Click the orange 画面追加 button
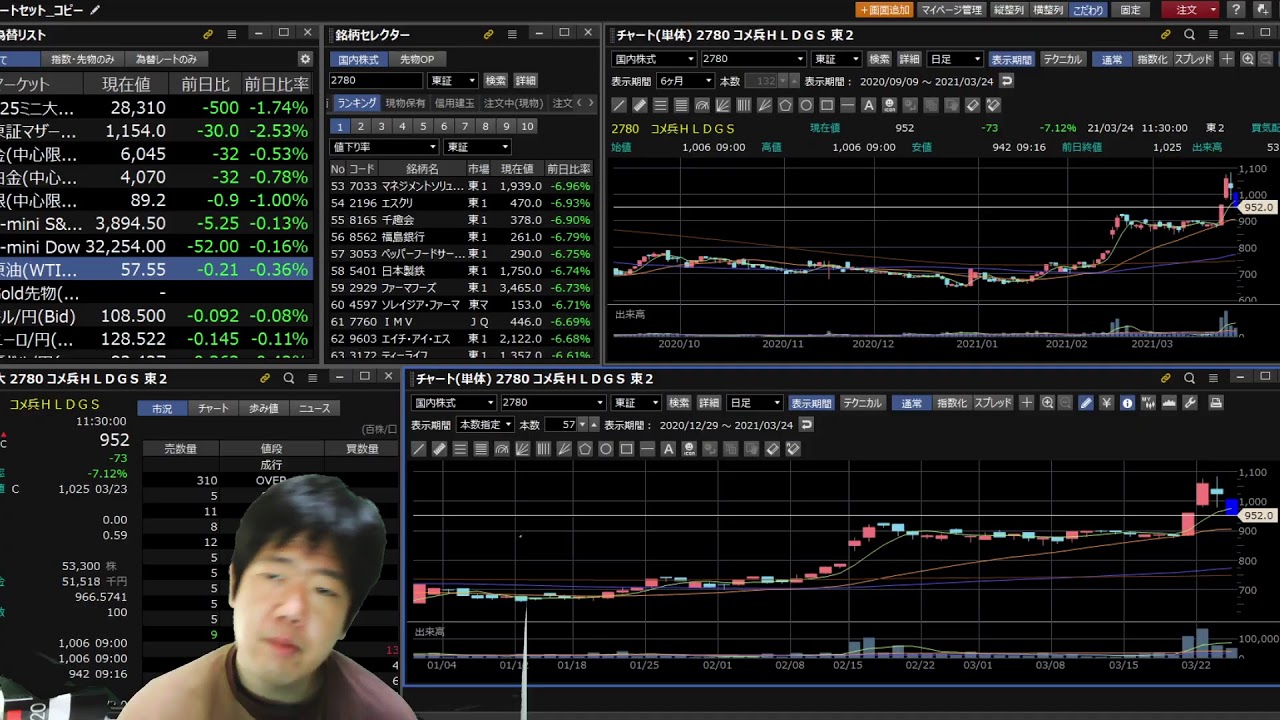 [884, 10]
